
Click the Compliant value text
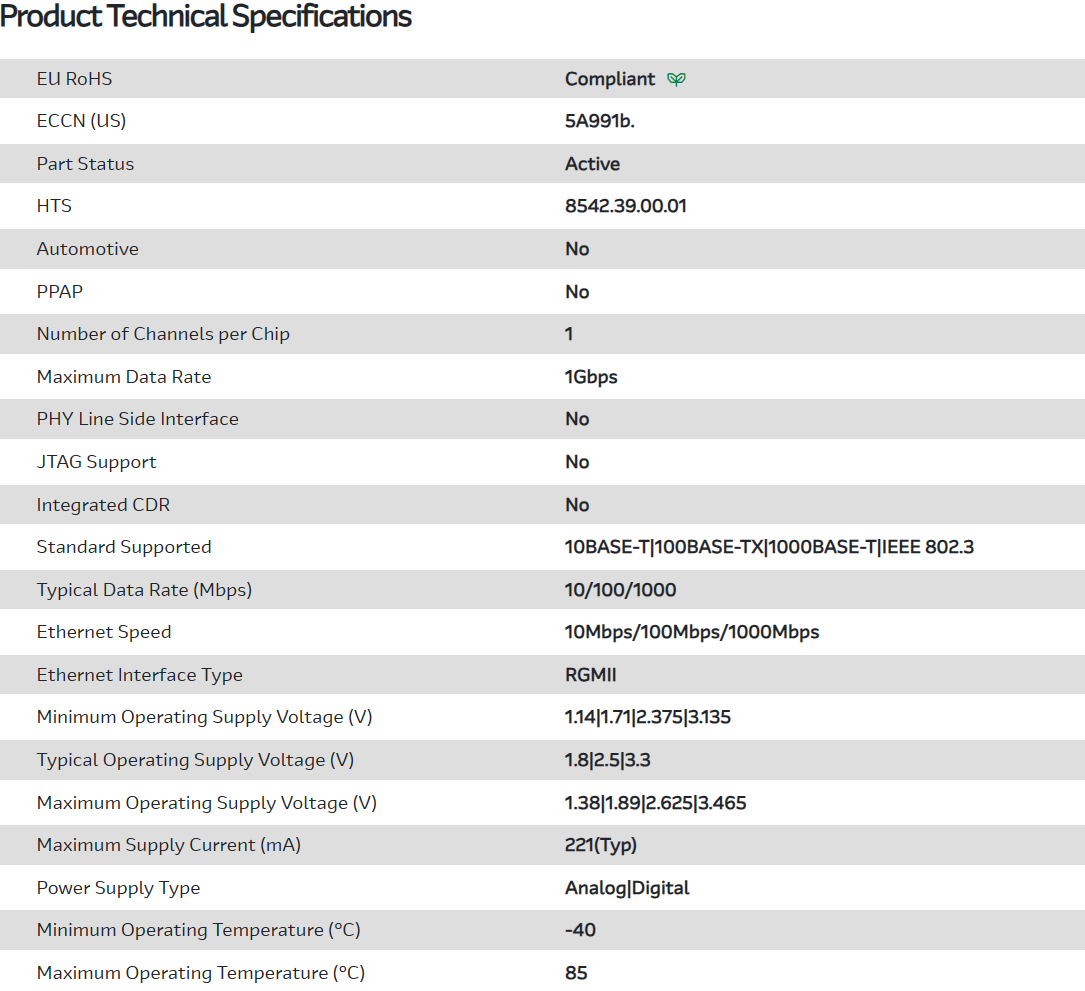pos(610,79)
